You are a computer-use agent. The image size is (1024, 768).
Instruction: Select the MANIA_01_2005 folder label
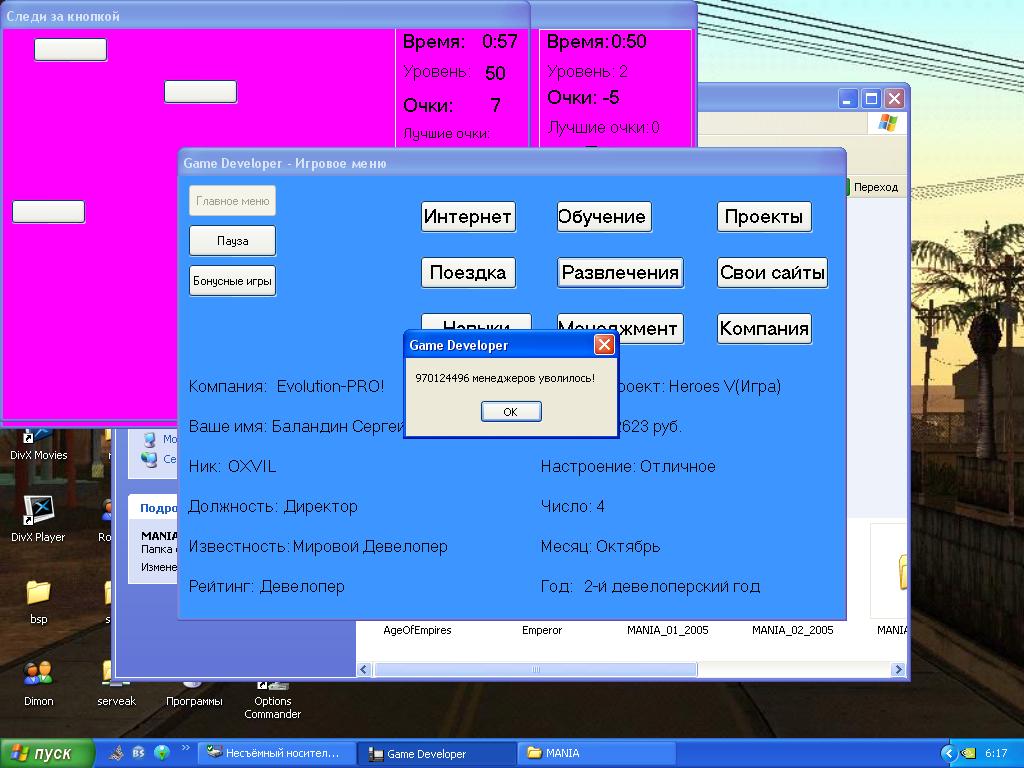pos(667,630)
